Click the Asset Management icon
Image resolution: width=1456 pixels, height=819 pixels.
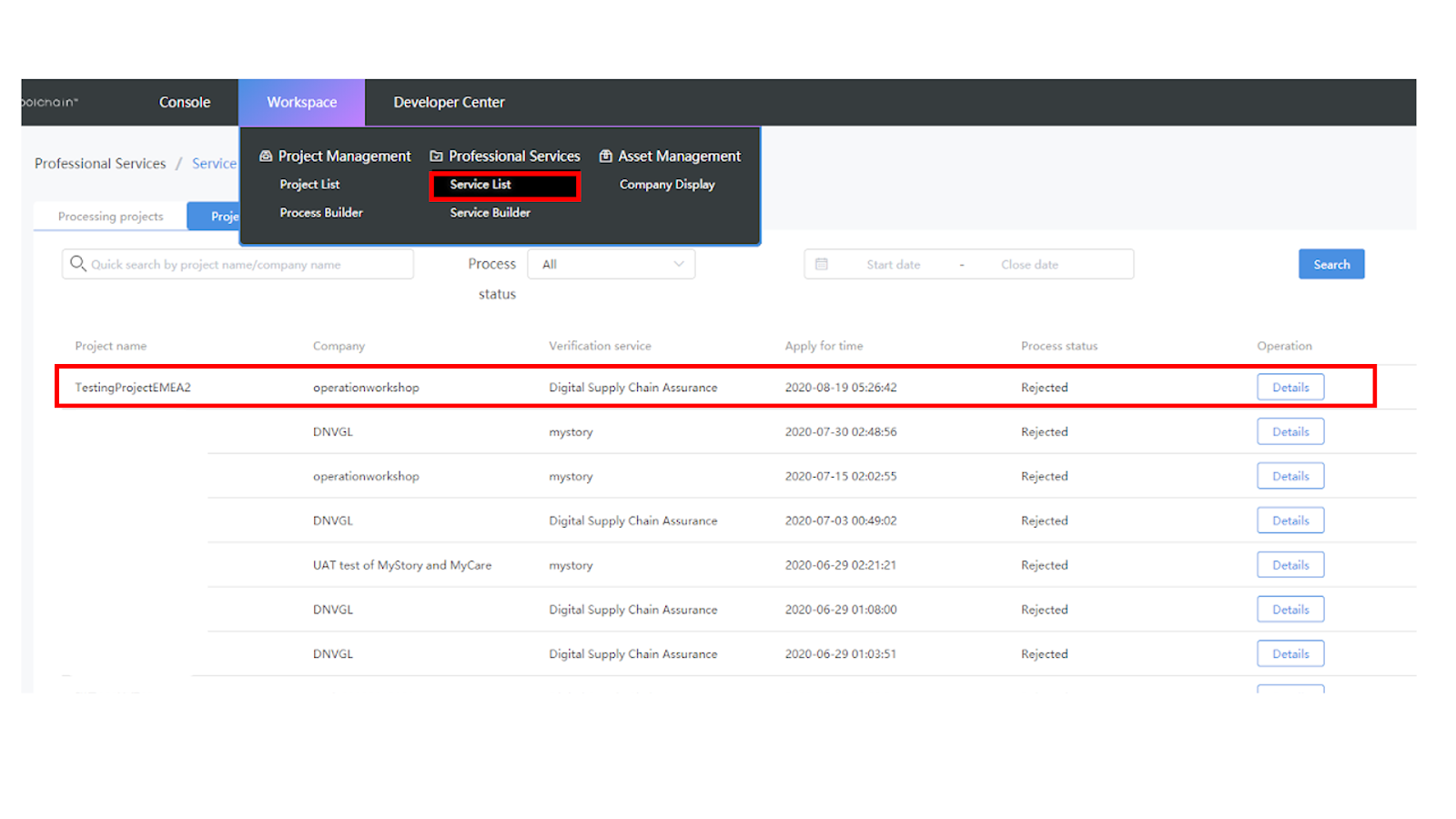tap(606, 157)
